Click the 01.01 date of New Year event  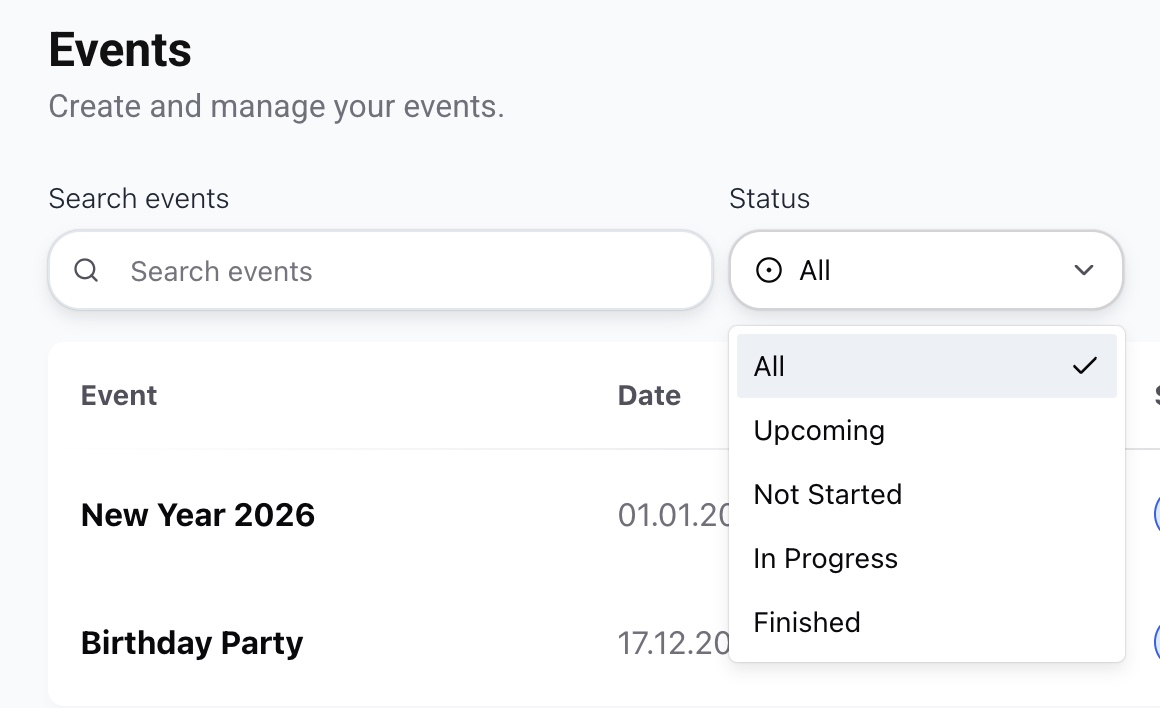(675, 515)
